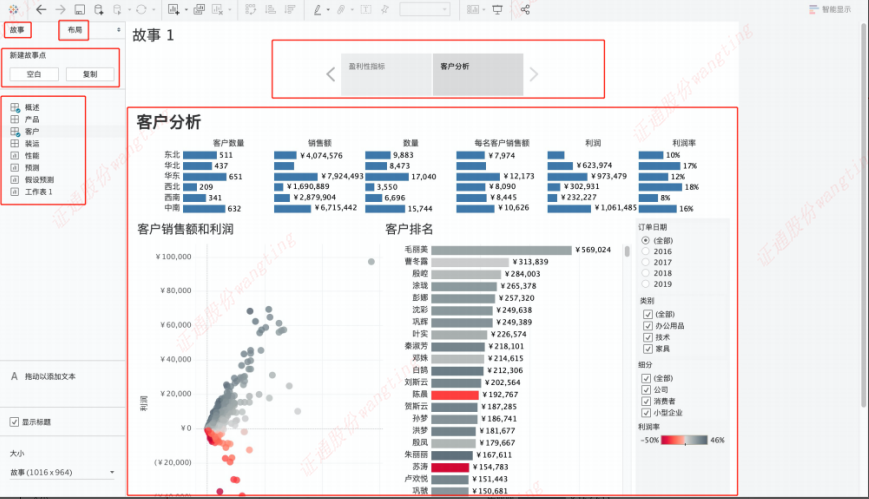Click the 利润率 color range slider
Screen dimensions: 869x499
(x=684, y=440)
